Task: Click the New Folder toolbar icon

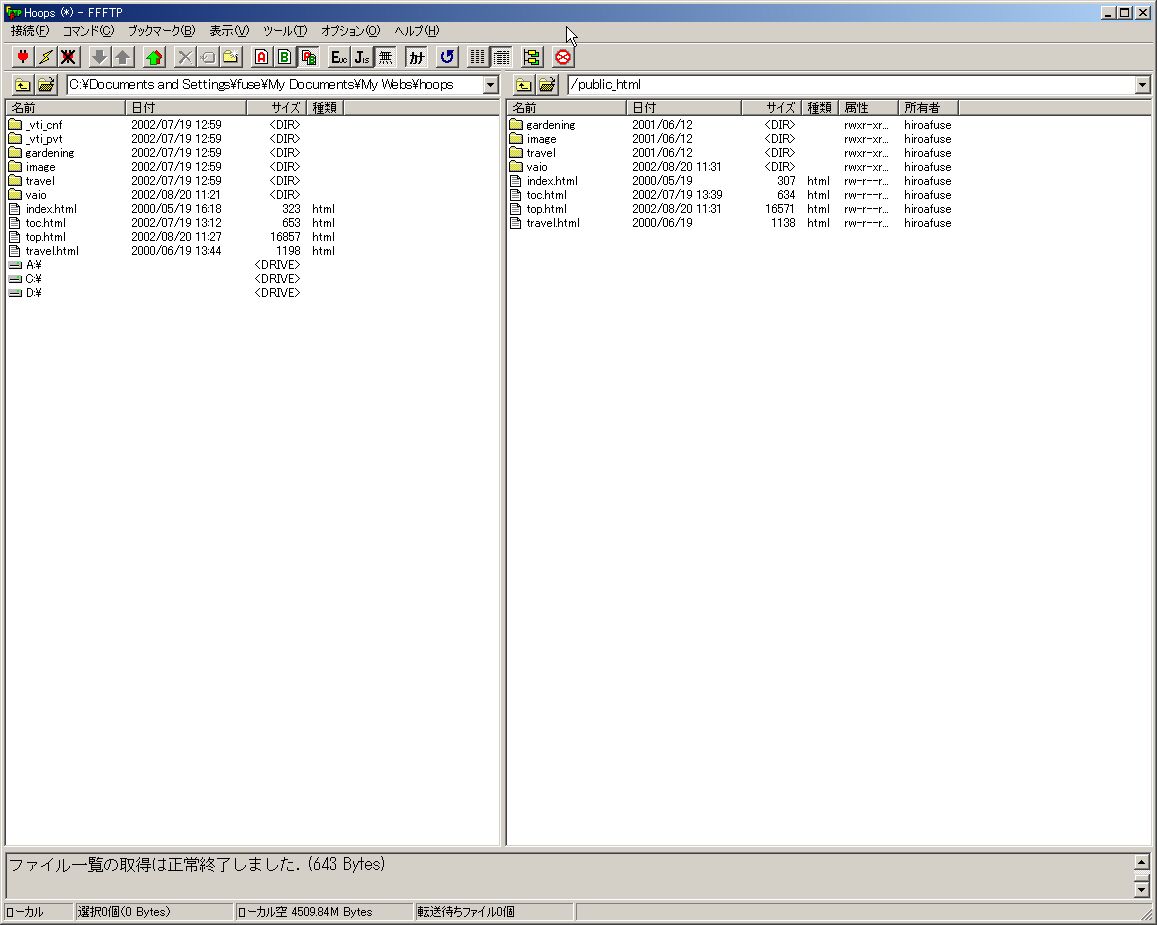Action: (x=231, y=57)
